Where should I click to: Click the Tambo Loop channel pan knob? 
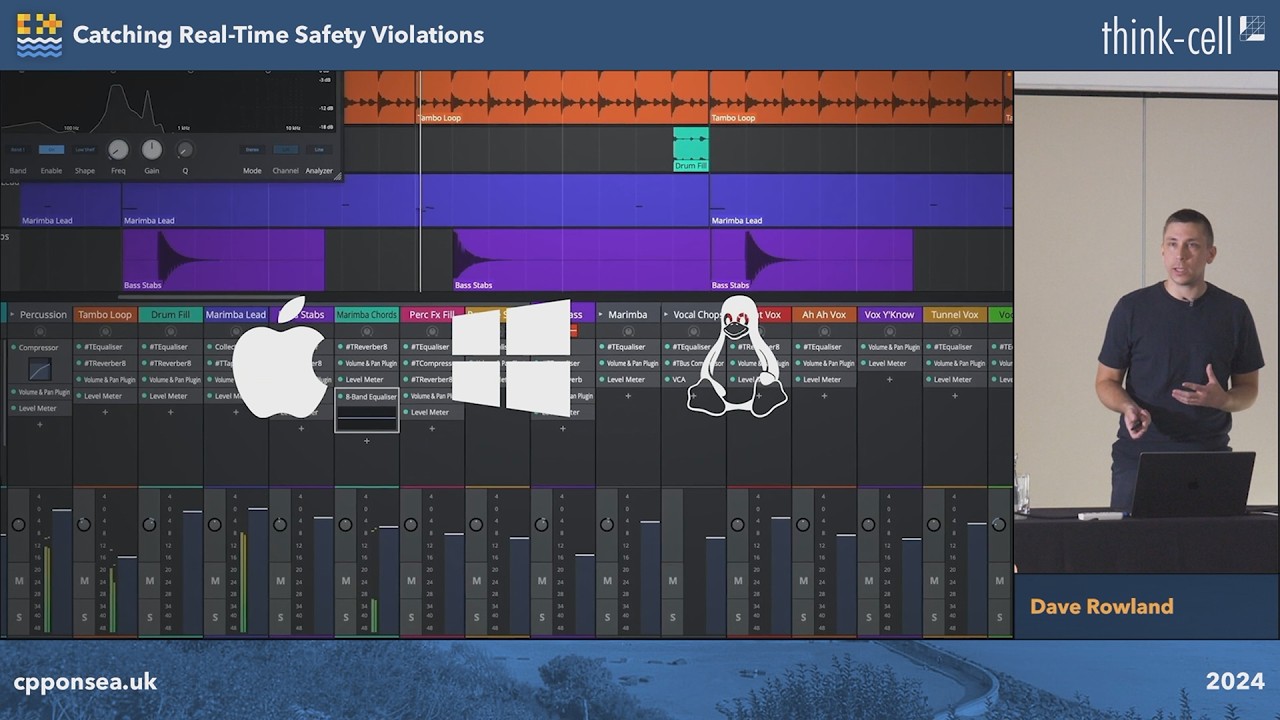pyautogui.click(x=84, y=524)
